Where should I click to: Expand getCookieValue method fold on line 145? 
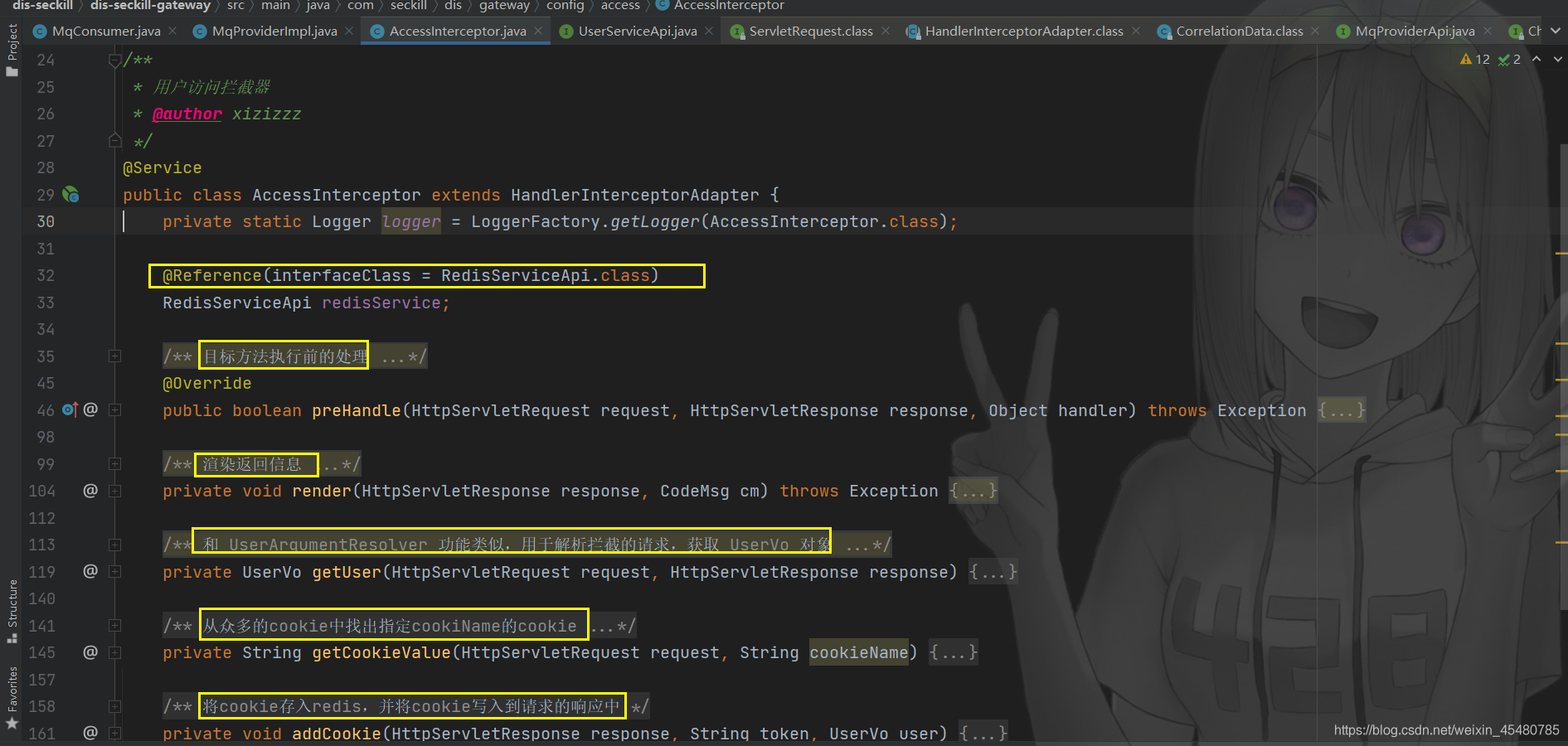115,652
